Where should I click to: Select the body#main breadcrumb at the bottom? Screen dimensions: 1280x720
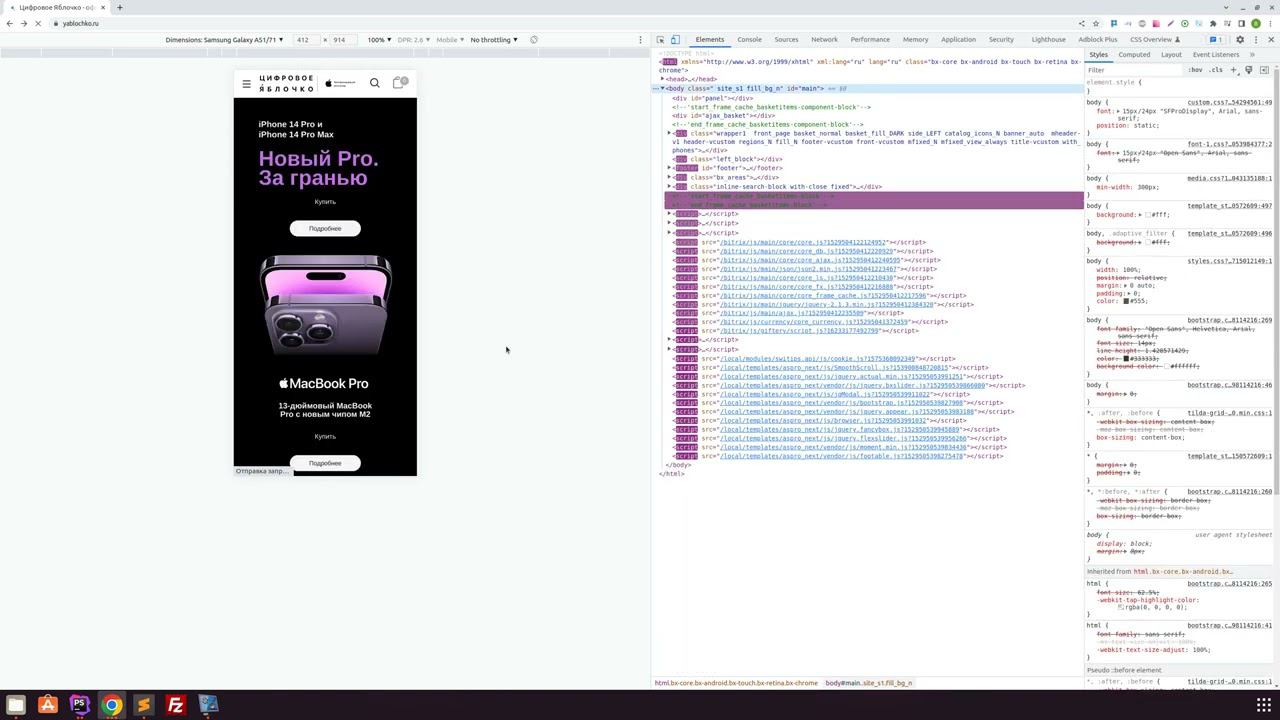(869, 683)
